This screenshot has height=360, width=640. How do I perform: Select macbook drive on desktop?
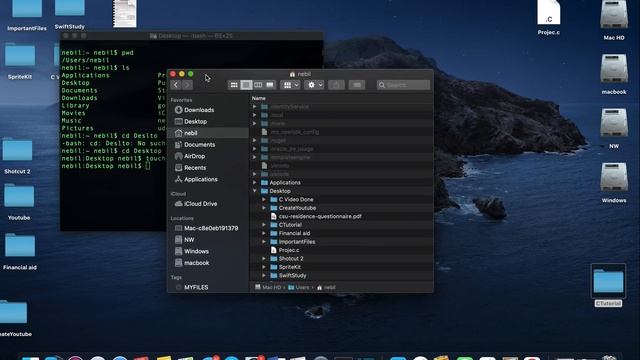[614, 74]
